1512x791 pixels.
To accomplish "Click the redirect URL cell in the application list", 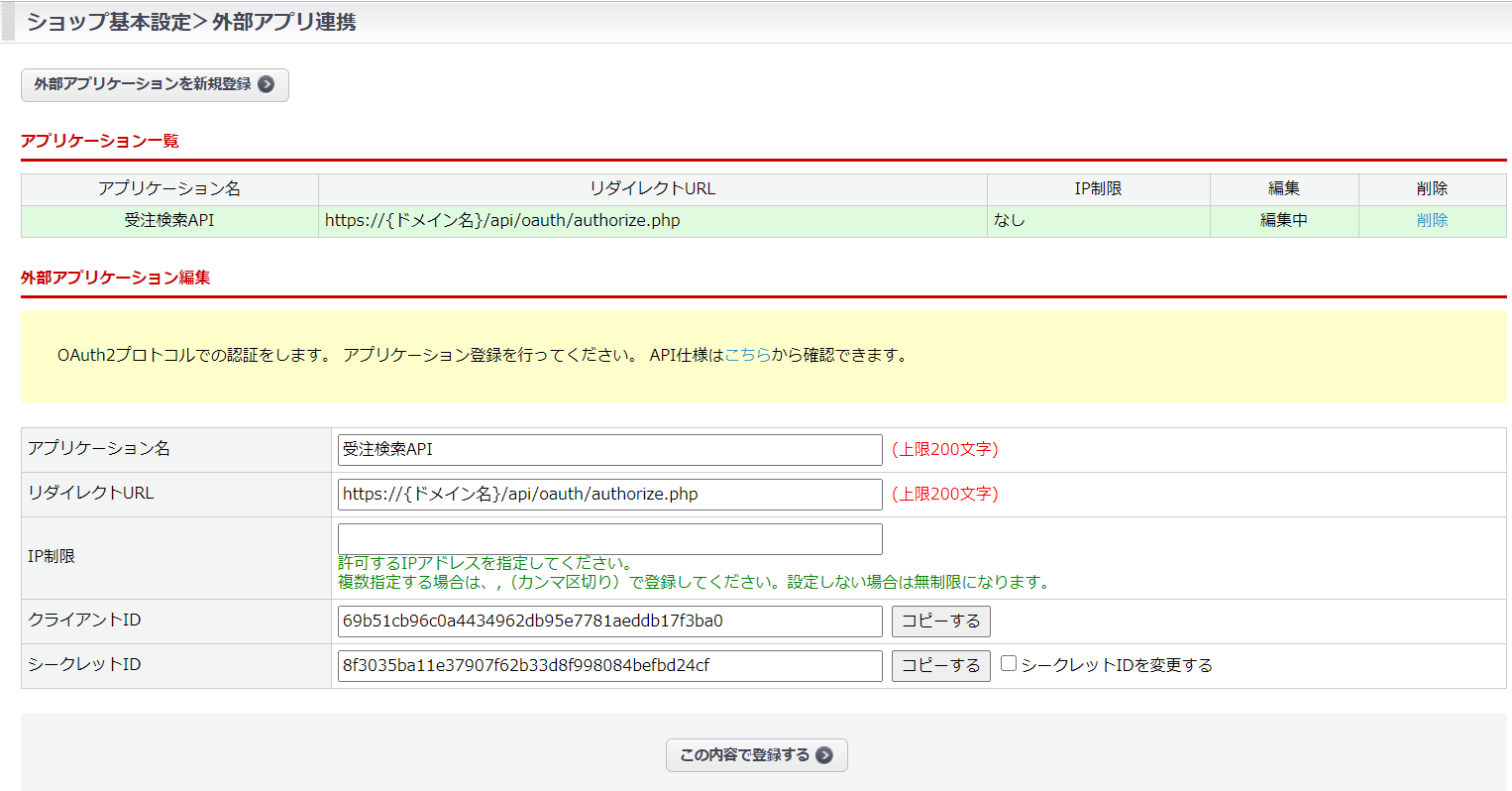I will pyautogui.click(x=502, y=220).
